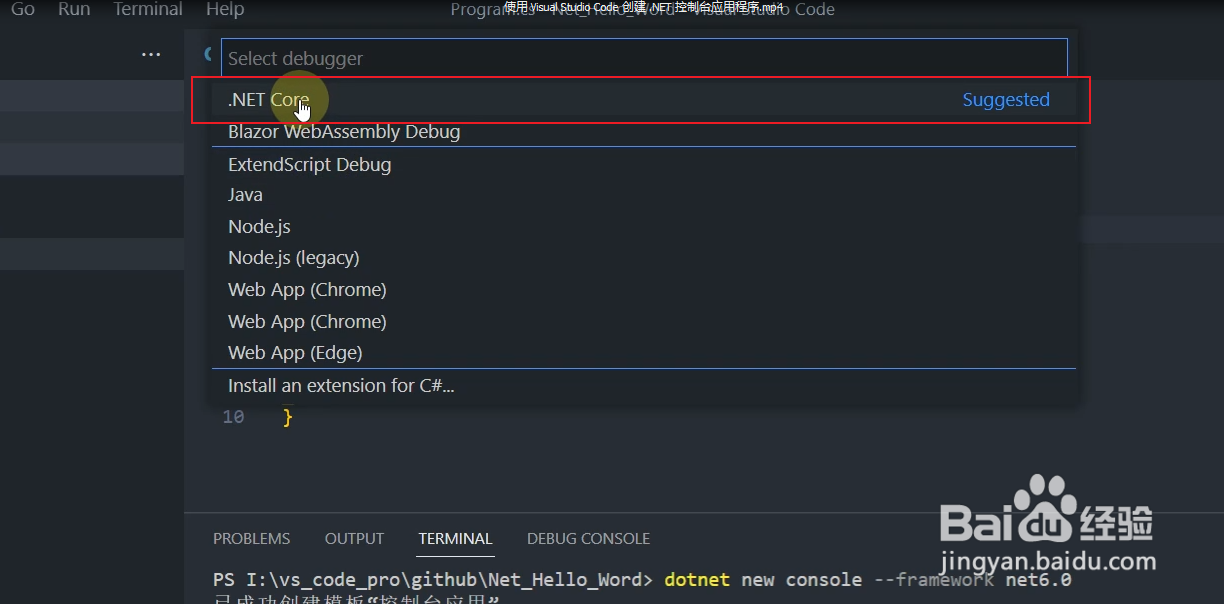Viewport: 1224px width, 604px height.
Task: Choose Blazor WebAssembly Debug
Action: click(x=644, y=131)
